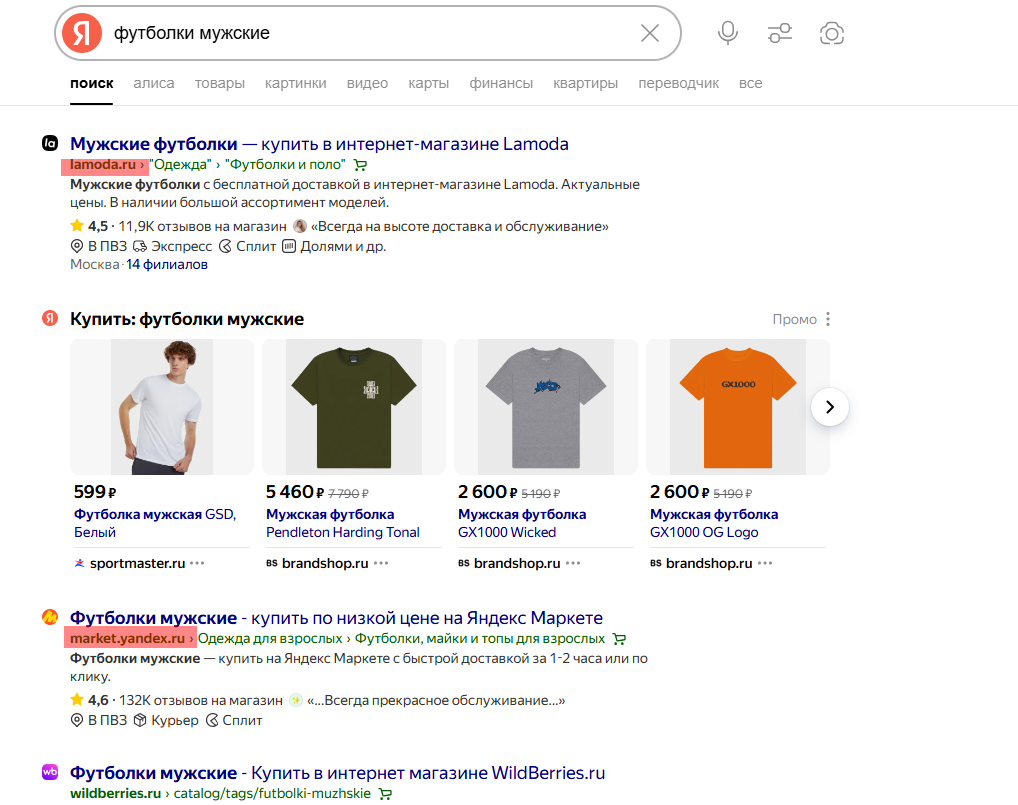Click the star rating 4,5 in Lamoda result
This screenshot has width=1018, height=805.
click(x=89, y=226)
